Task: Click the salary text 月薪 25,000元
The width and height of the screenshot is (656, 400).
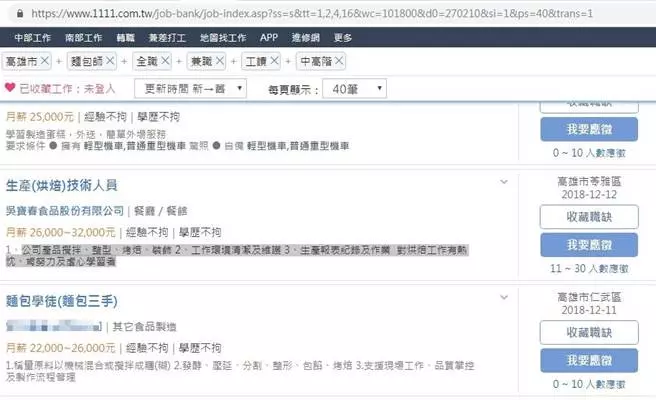Action: click(40, 117)
